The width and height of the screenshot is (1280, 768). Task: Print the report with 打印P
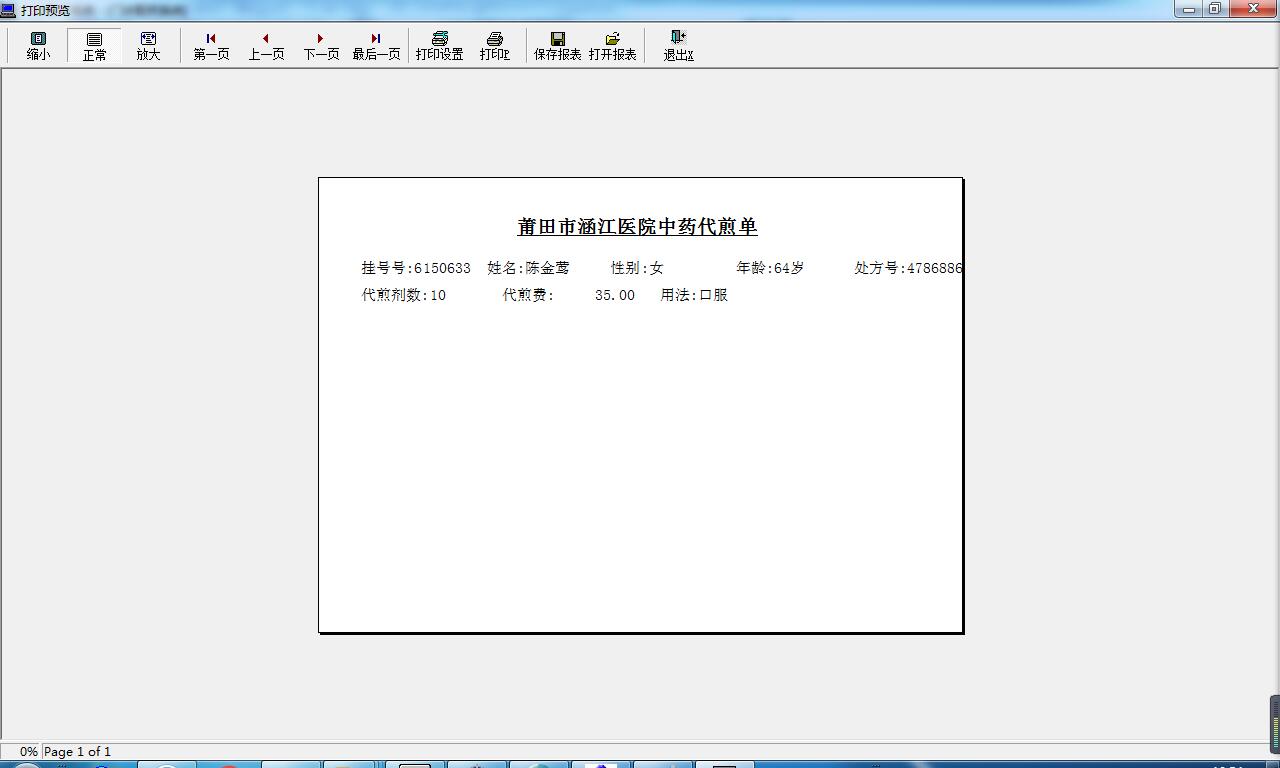(495, 46)
